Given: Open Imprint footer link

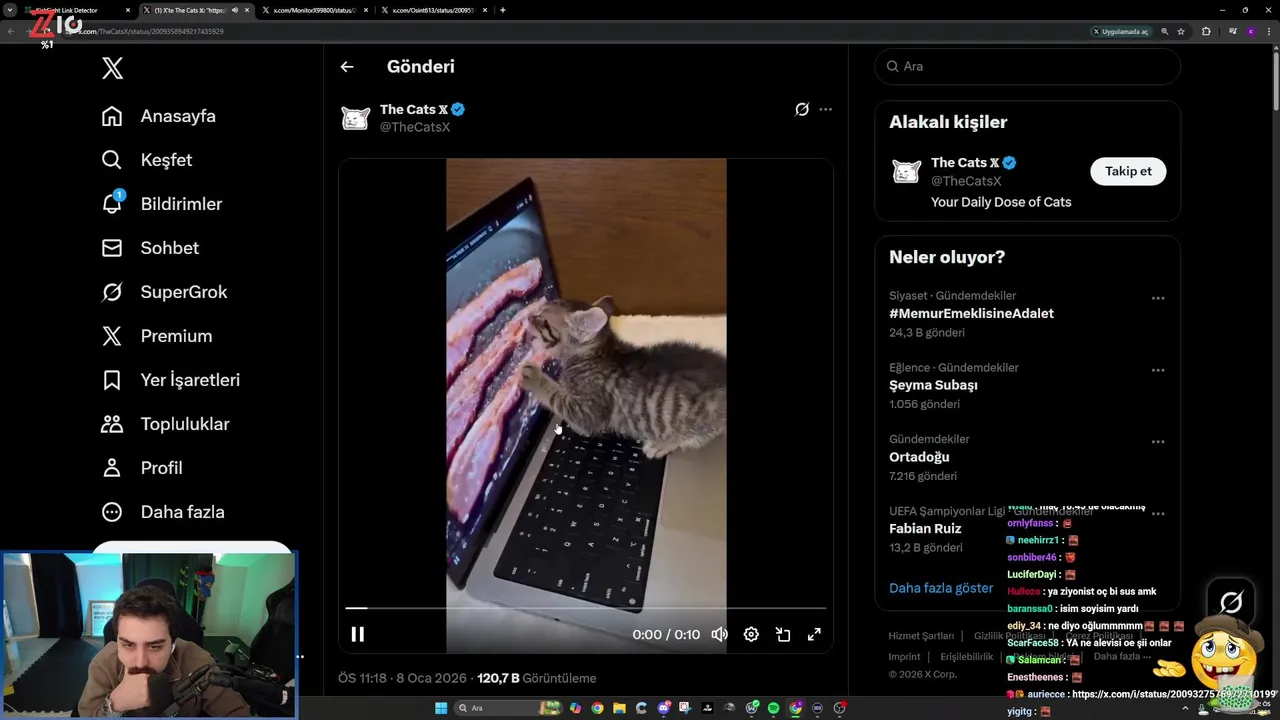Looking at the screenshot, I should coord(904,657).
